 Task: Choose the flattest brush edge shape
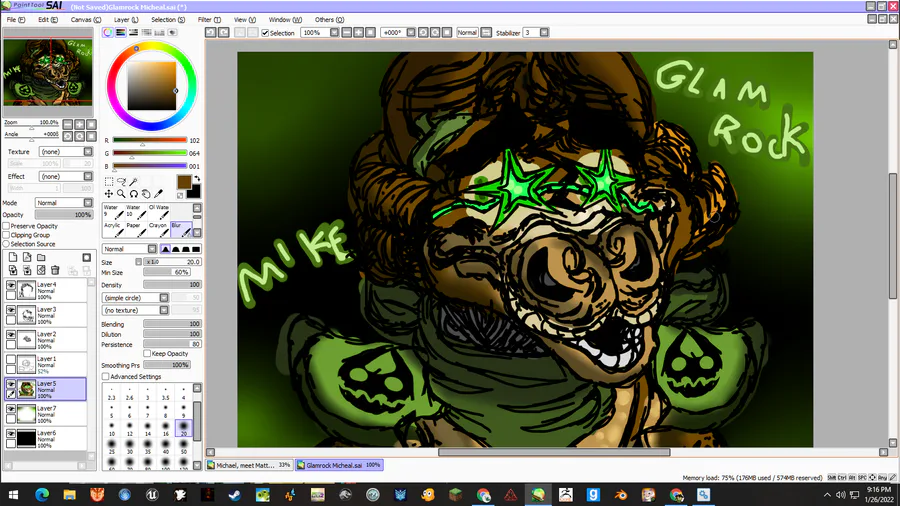[196, 249]
